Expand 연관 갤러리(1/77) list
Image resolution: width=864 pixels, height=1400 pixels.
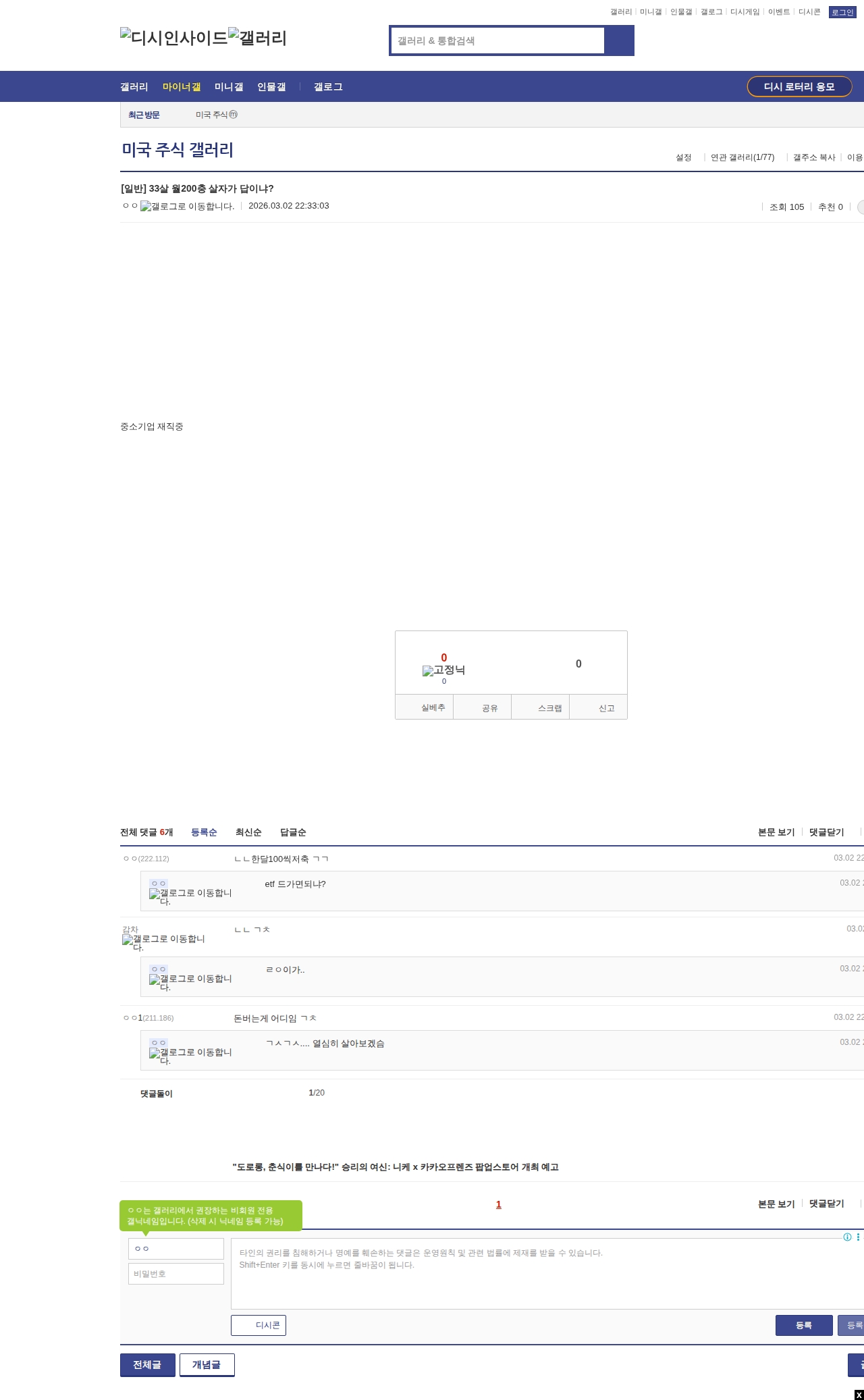pos(742,157)
